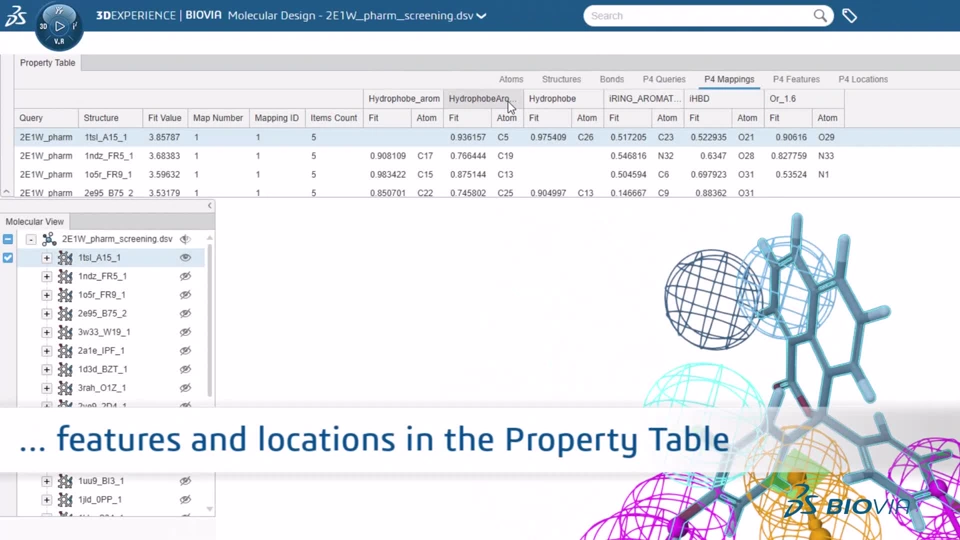Viewport: 960px width, 540px height.
Task: Open the 3DEXPERIENCE compass play button
Action: click(59, 26)
